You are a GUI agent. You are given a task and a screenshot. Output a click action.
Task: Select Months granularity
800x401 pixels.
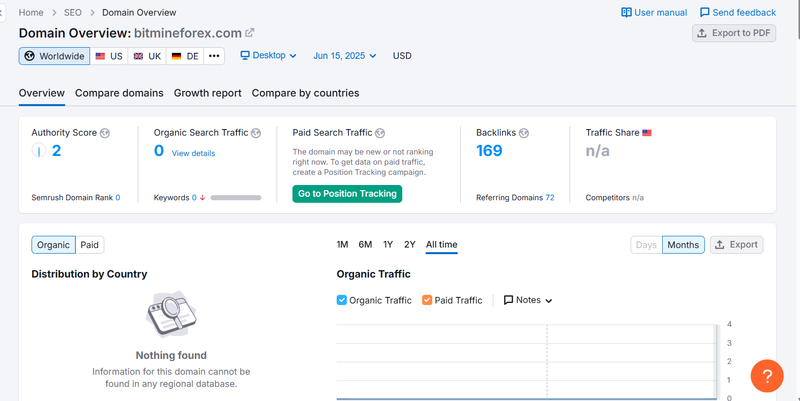pos(683,245)
